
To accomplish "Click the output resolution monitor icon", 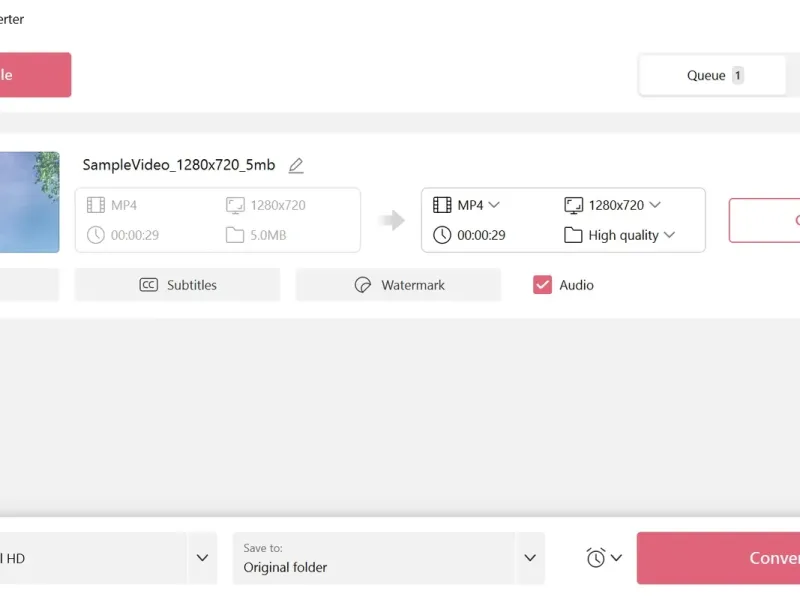I will [573, 206].
